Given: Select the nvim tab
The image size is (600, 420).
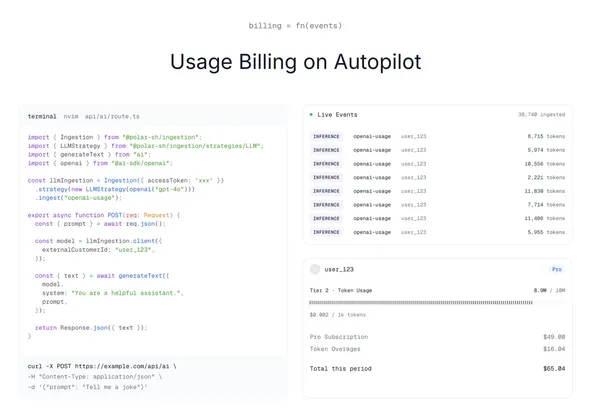Looking at the screenshot, I should click(71, 116).
